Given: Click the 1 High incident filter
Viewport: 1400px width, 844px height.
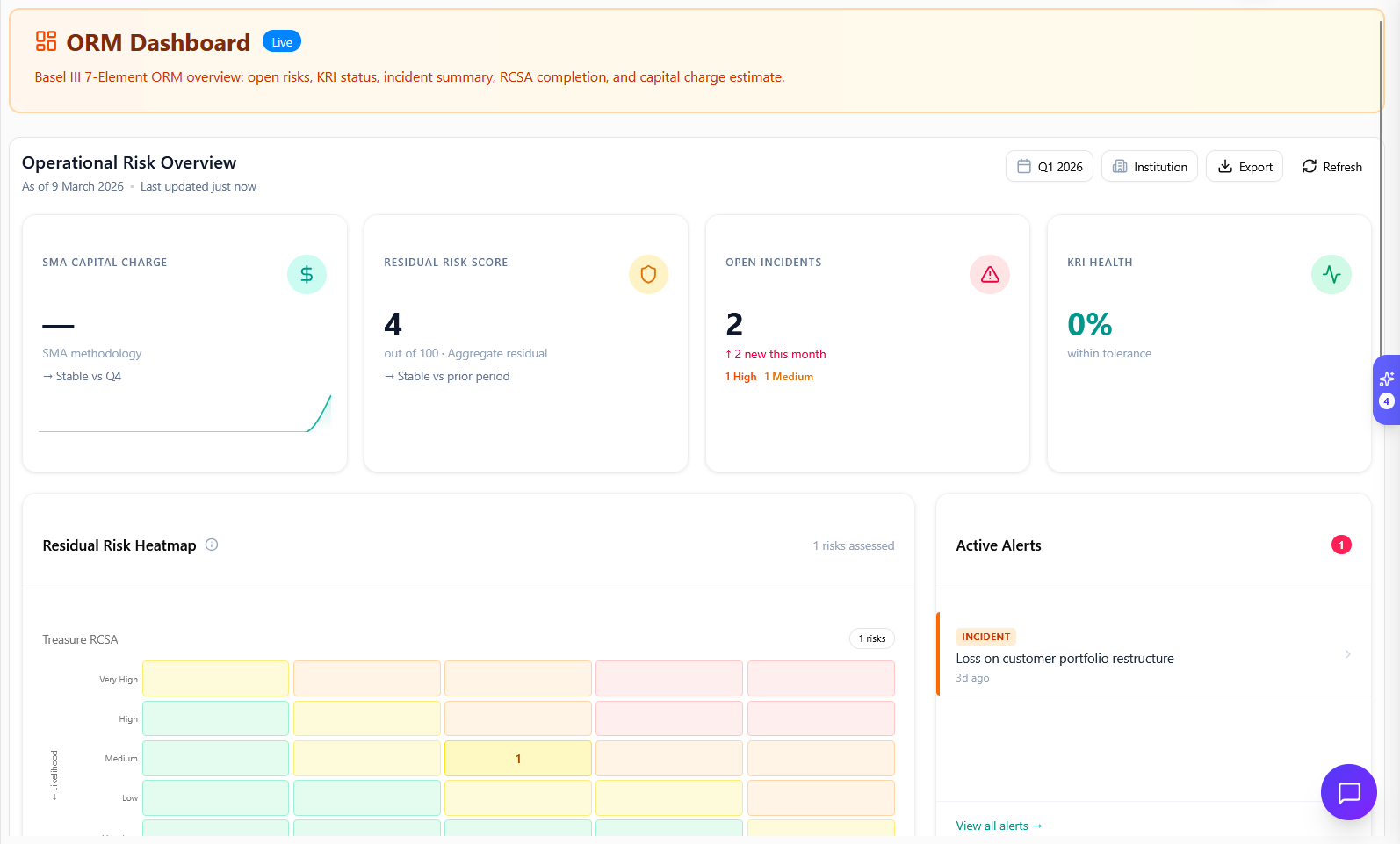Looking at the screenshot, I should point(741,377).
